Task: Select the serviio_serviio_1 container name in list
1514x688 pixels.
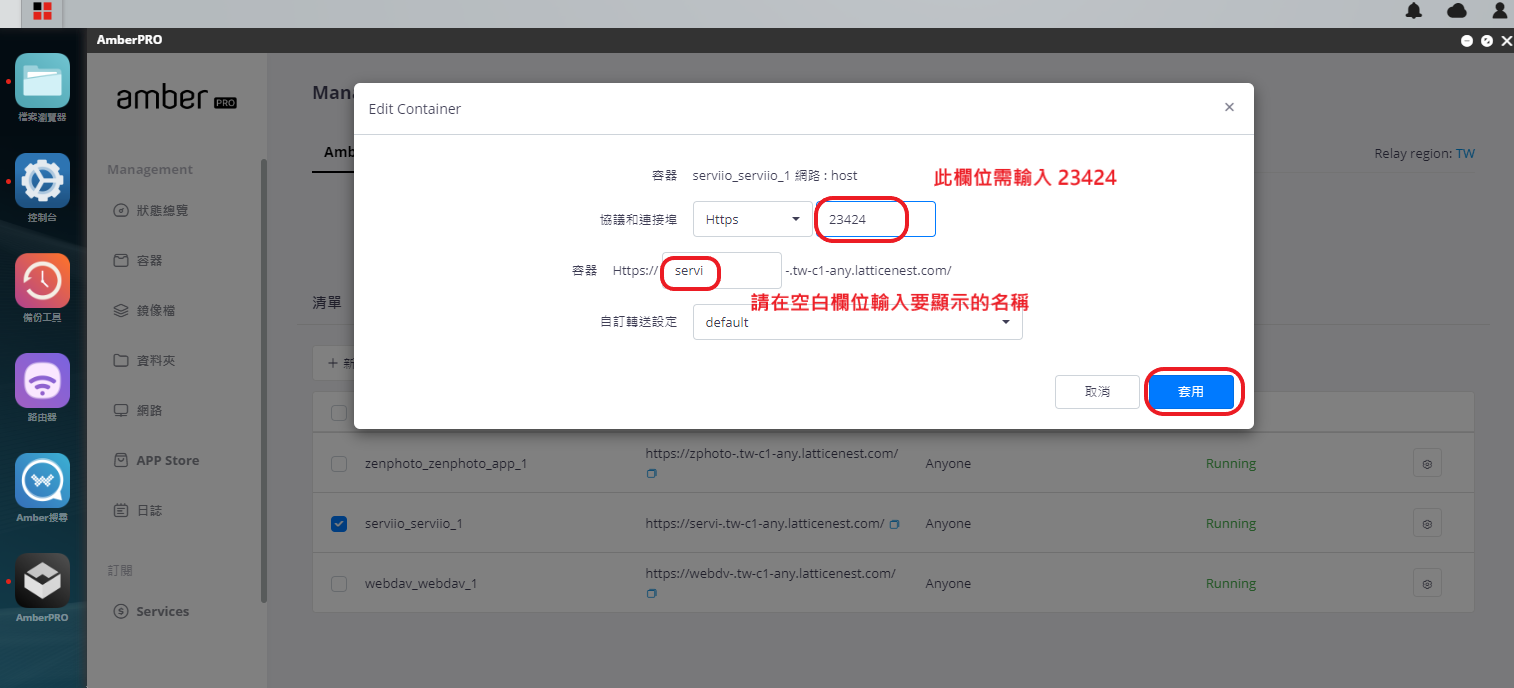Action: (x=414, y=524)
